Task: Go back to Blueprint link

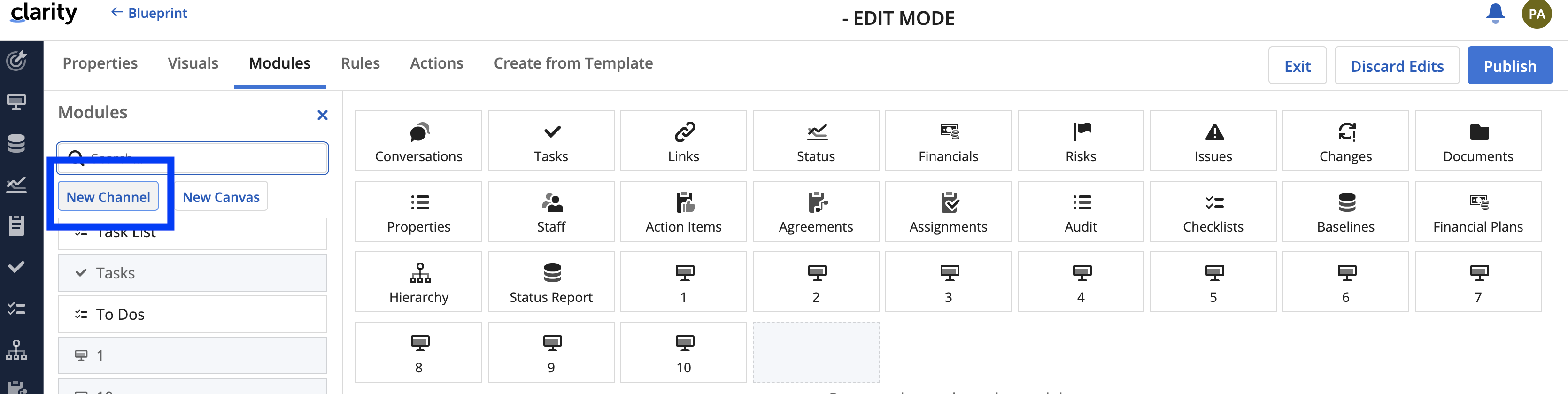Action: click(149, 13)
